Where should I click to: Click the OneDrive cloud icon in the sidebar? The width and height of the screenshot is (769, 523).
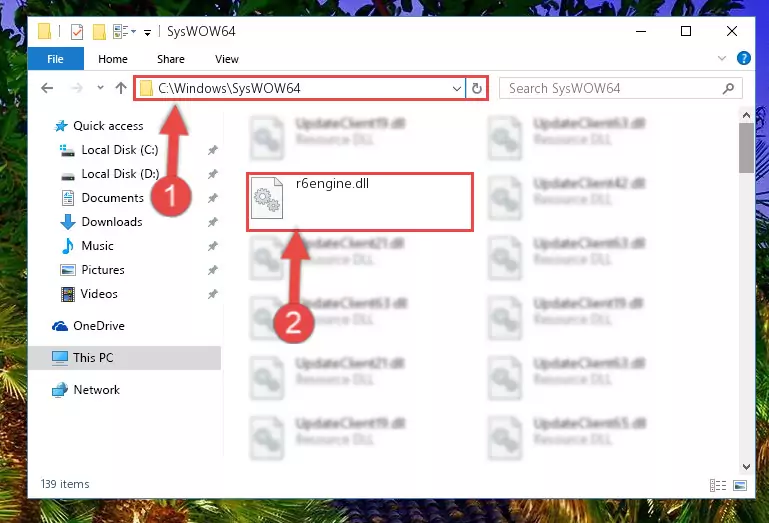(60, 326)
